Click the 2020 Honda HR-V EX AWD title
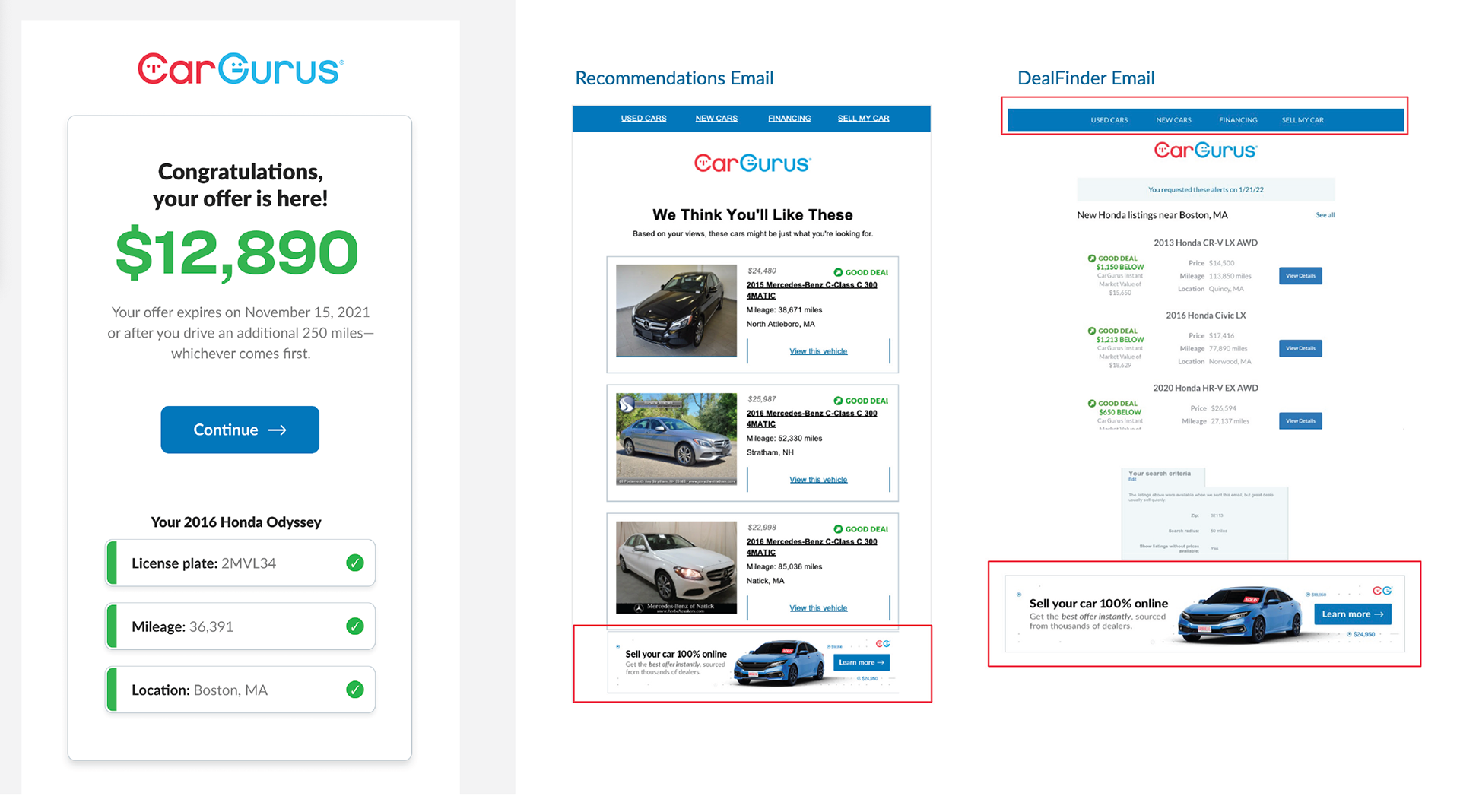The height and width of the screenshot is (812, 1460). 1205,388
